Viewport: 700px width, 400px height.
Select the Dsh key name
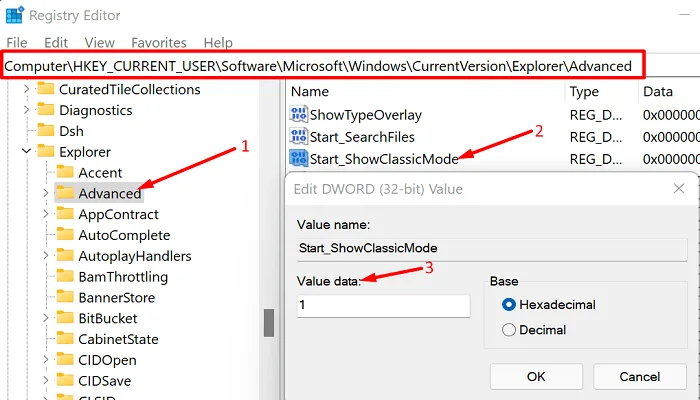pos(71,131)
